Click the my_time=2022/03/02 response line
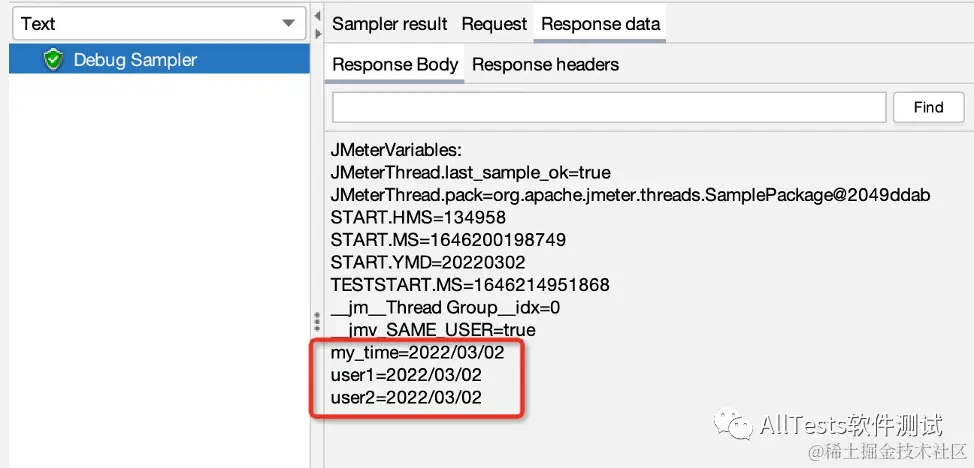Image resolution: width=974 pixels, height=468 pixels. tap(417, 352)
